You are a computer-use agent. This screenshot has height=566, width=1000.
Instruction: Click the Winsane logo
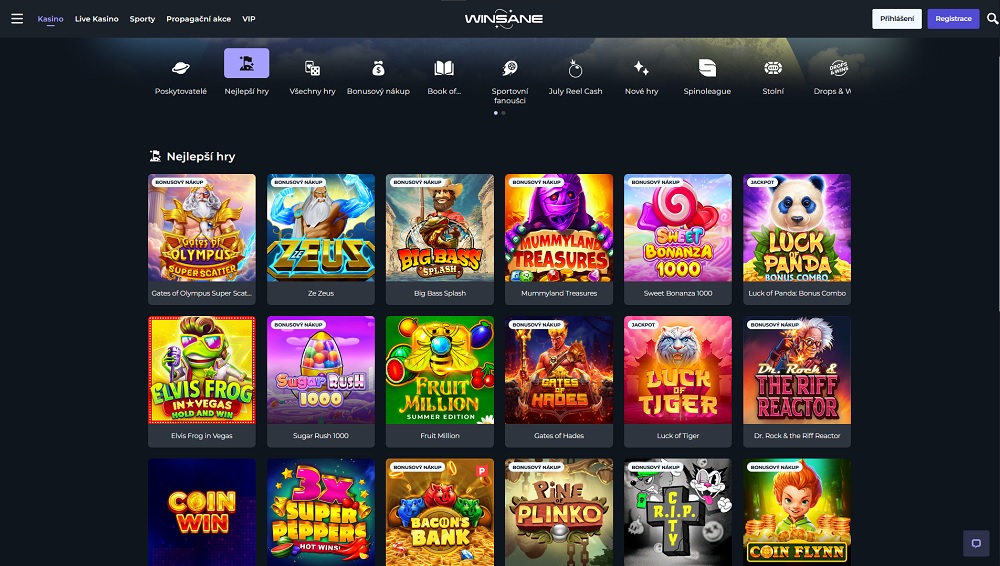click(504, 19)
